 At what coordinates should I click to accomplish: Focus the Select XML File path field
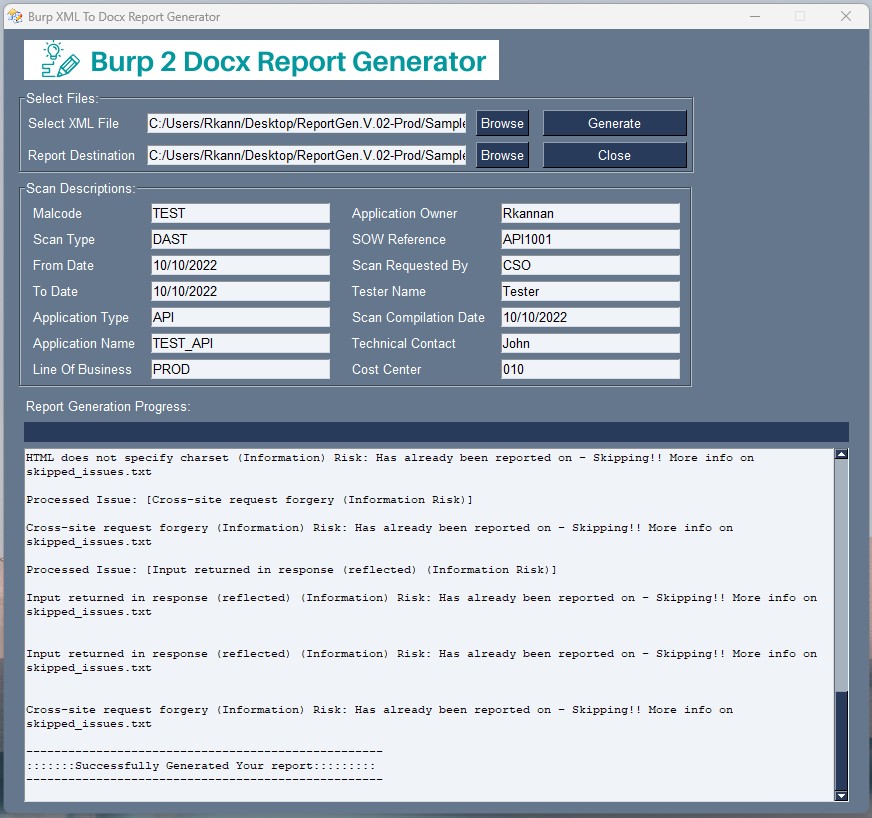coord(306,123)
